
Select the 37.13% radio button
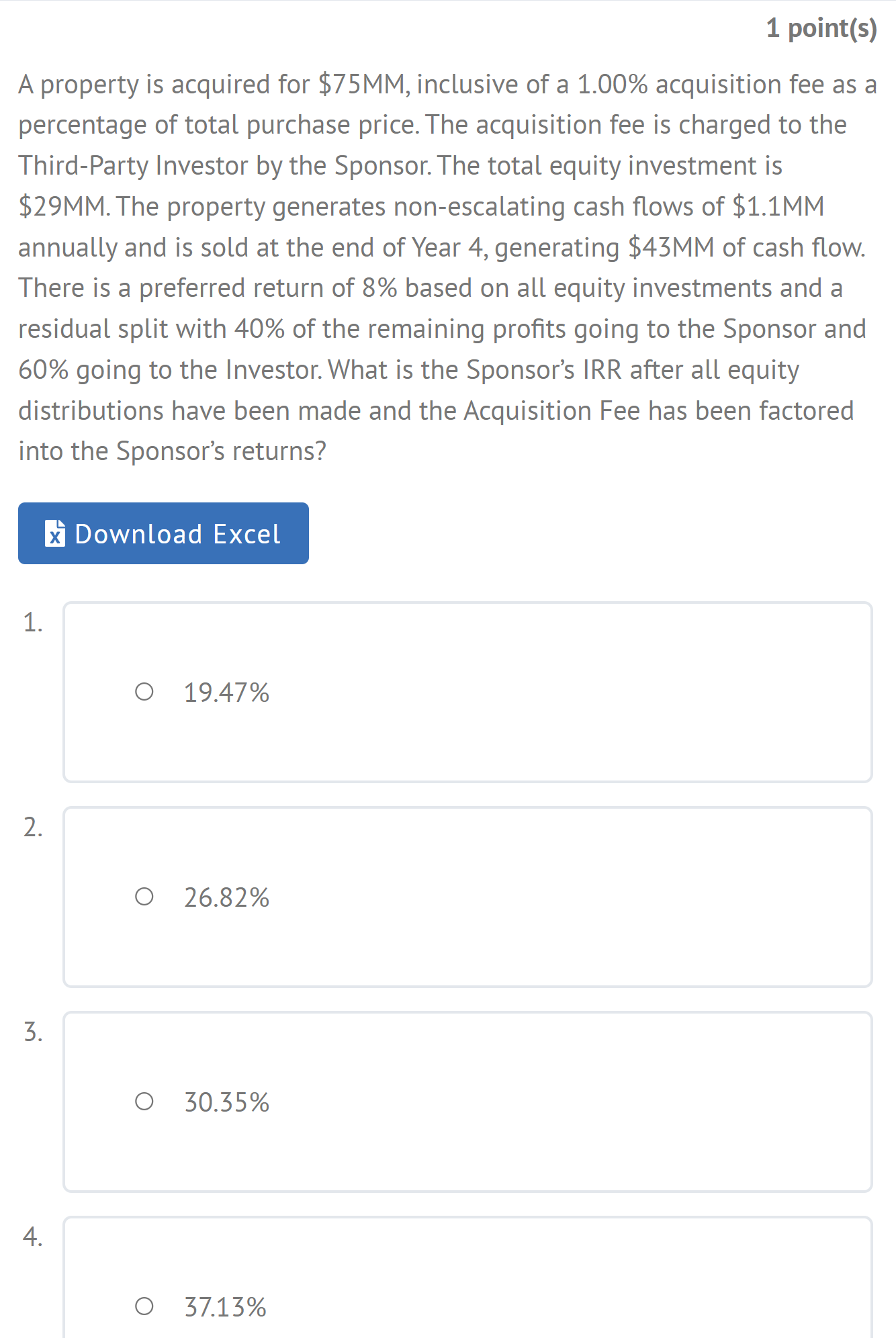pos(144,1306)
